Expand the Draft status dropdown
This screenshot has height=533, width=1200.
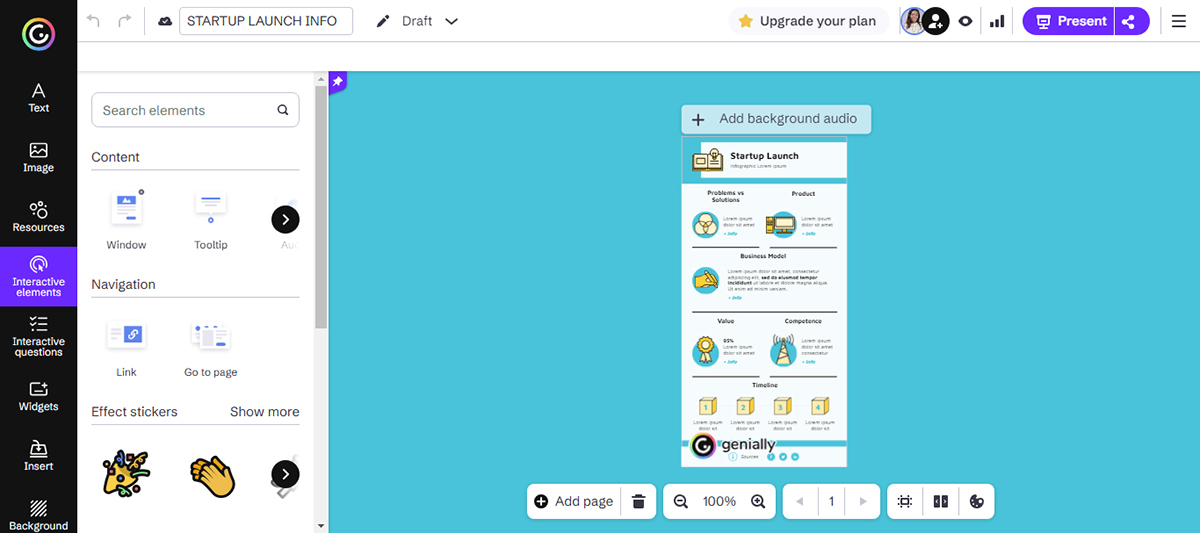[451, 21]
